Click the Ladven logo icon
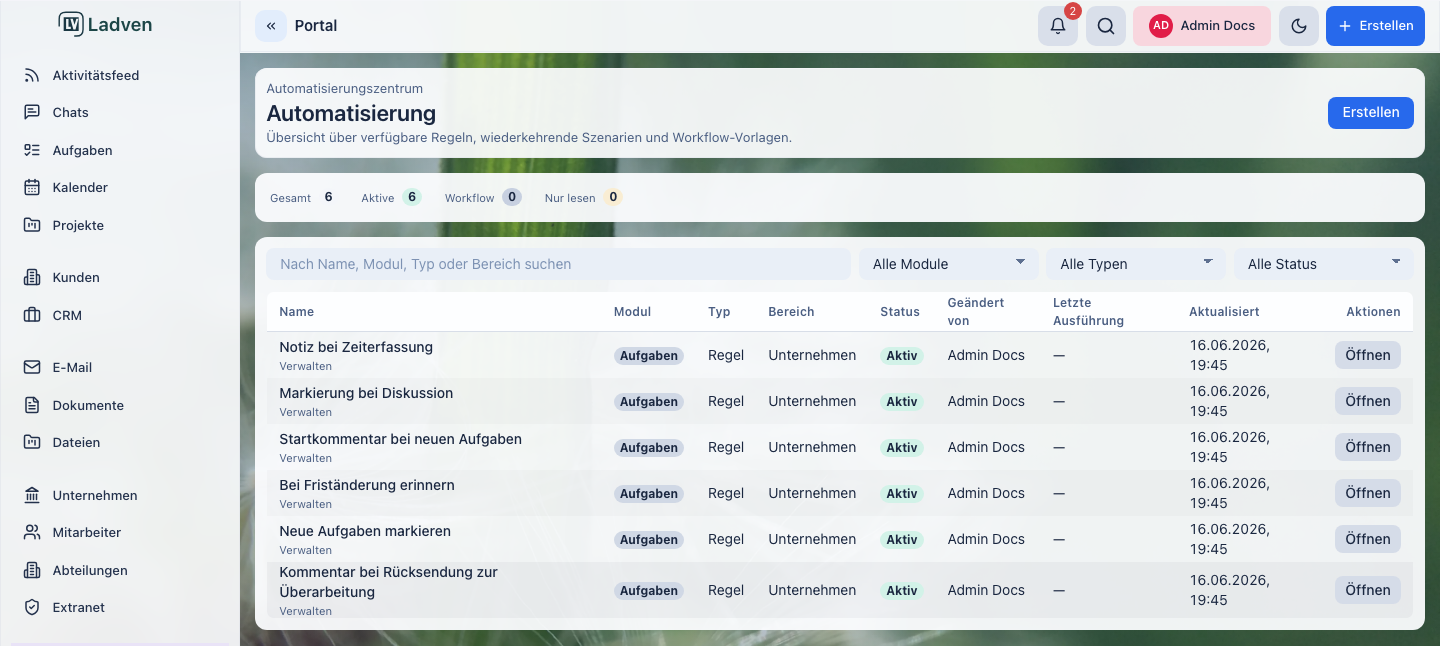 point(71,25)
